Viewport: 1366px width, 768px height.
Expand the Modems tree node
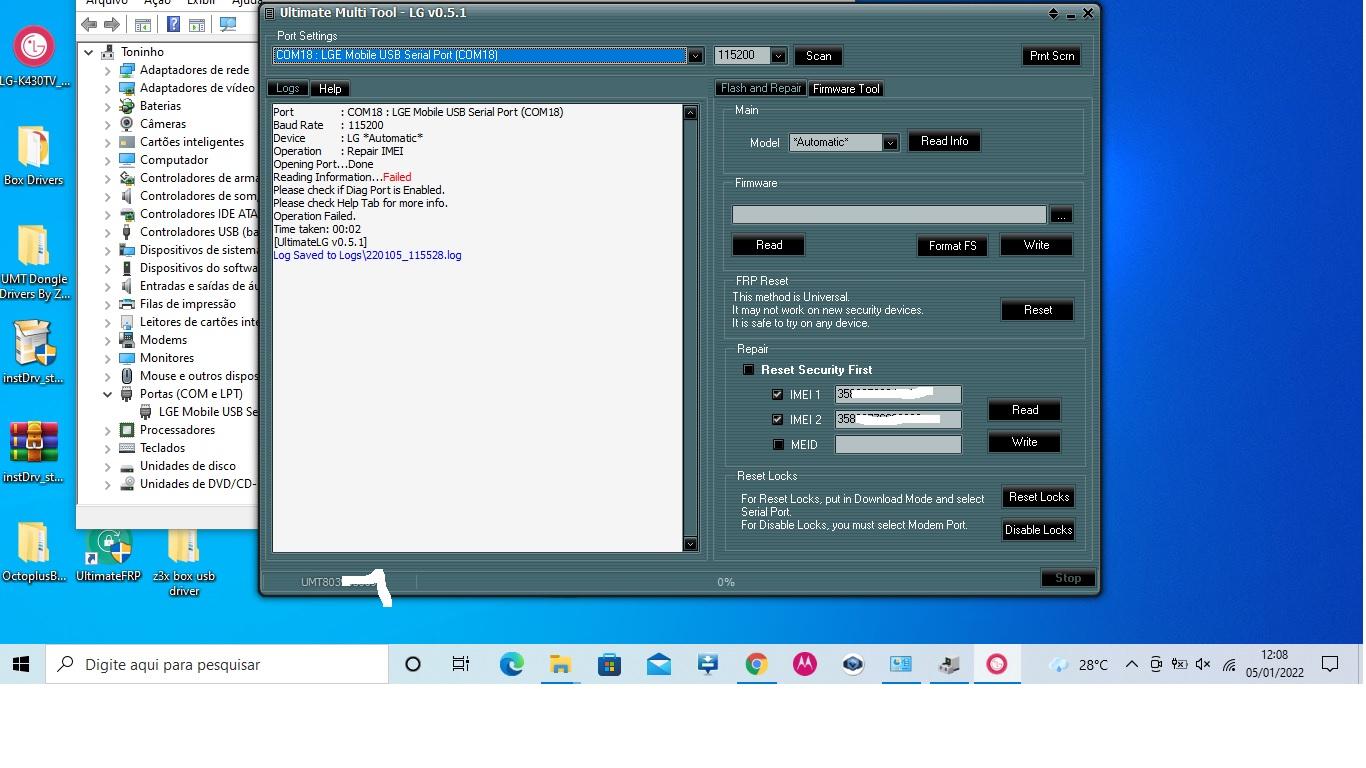click(x=108, y=340)
